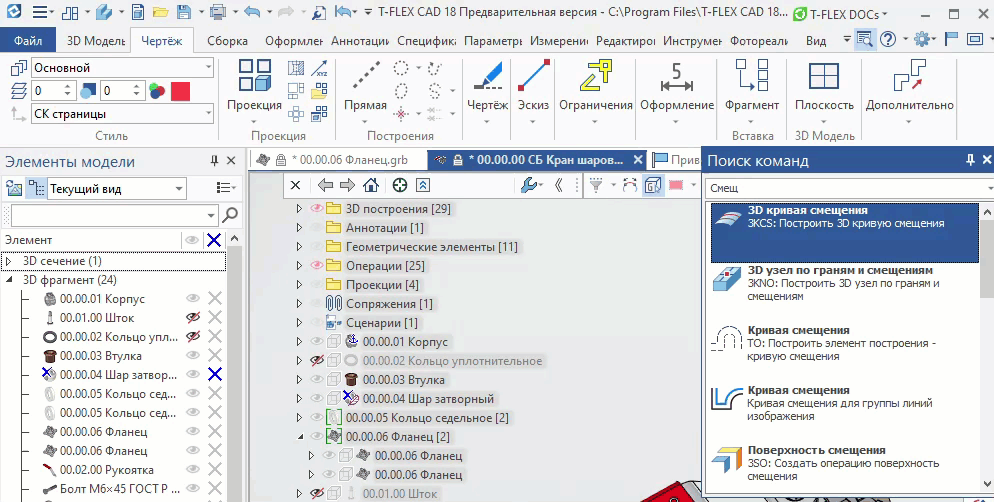Image resolution: width=994 pixels, height=502 pixels.
Task: Expand the 3D построения [29] folder
Action: point(298,209)
